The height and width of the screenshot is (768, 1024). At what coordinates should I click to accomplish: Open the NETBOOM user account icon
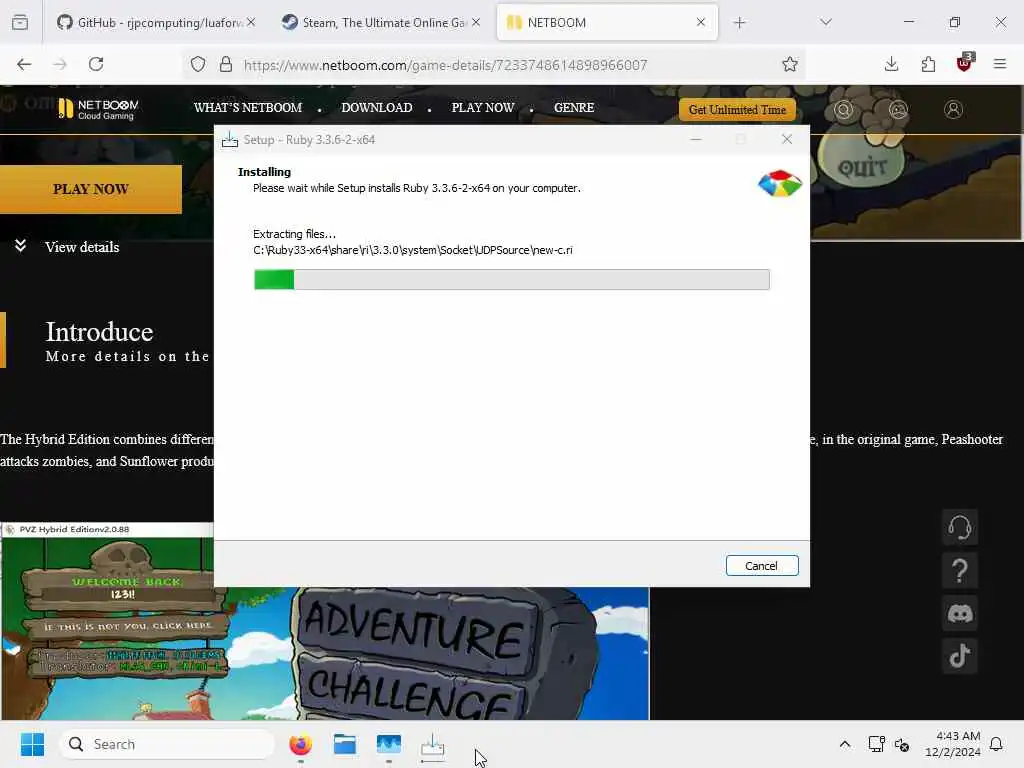tap(953, 110)
